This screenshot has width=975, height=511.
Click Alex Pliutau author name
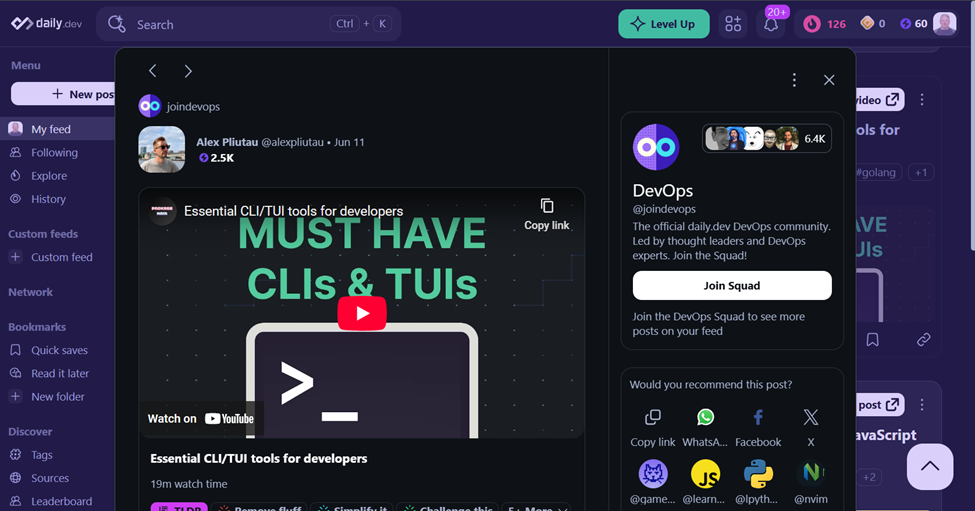(x=227, y=142)
